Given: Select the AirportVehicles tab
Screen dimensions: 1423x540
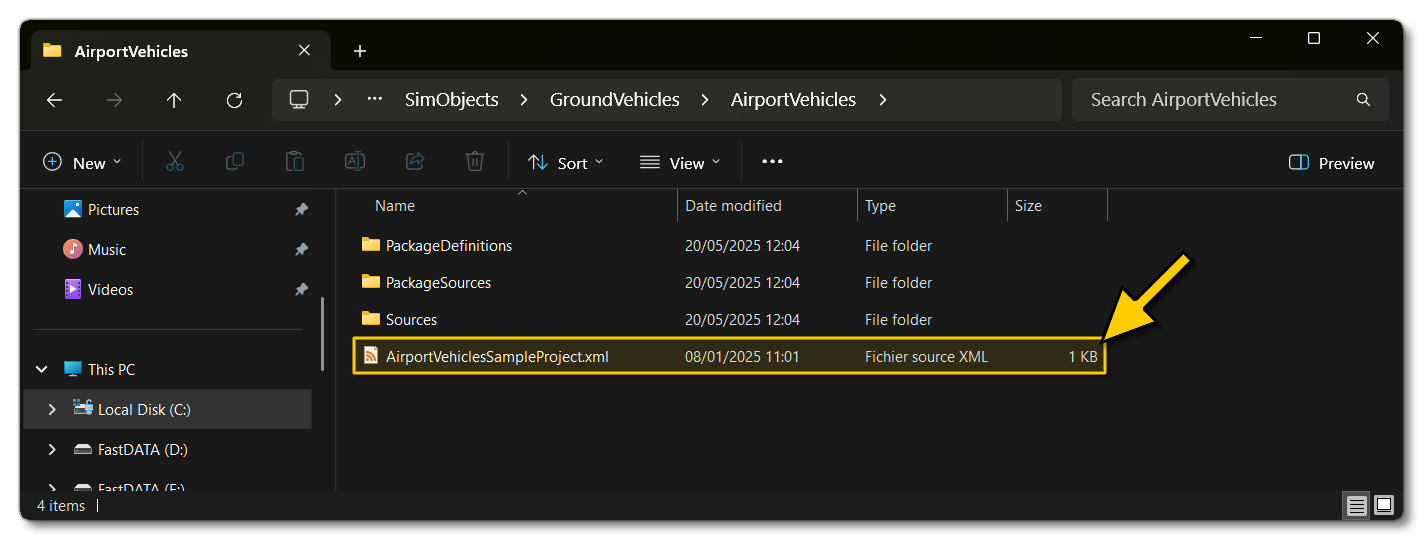Looking at the screenshot, I should click(x=182, y=50).
